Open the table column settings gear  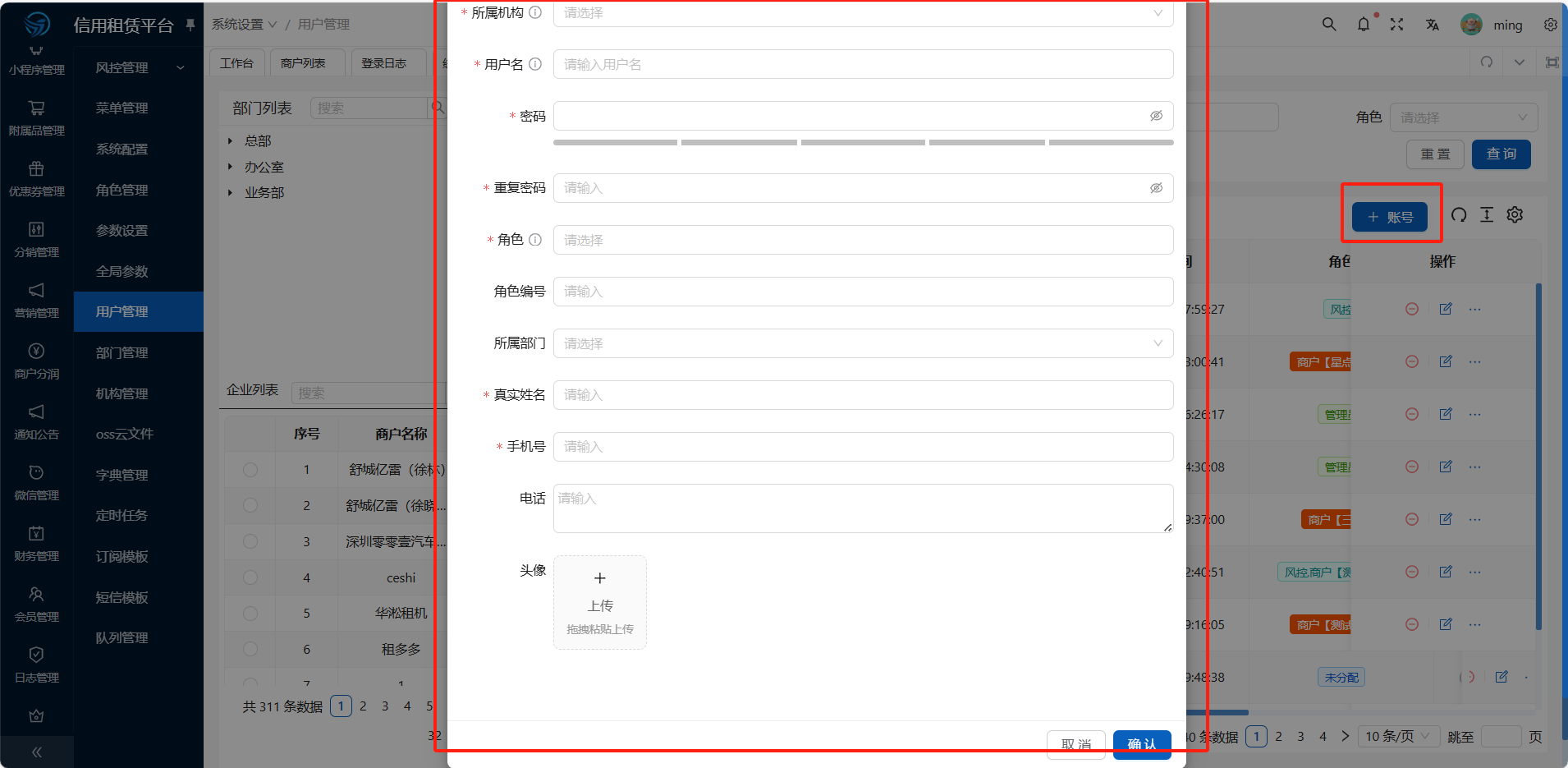[1515, 215]
